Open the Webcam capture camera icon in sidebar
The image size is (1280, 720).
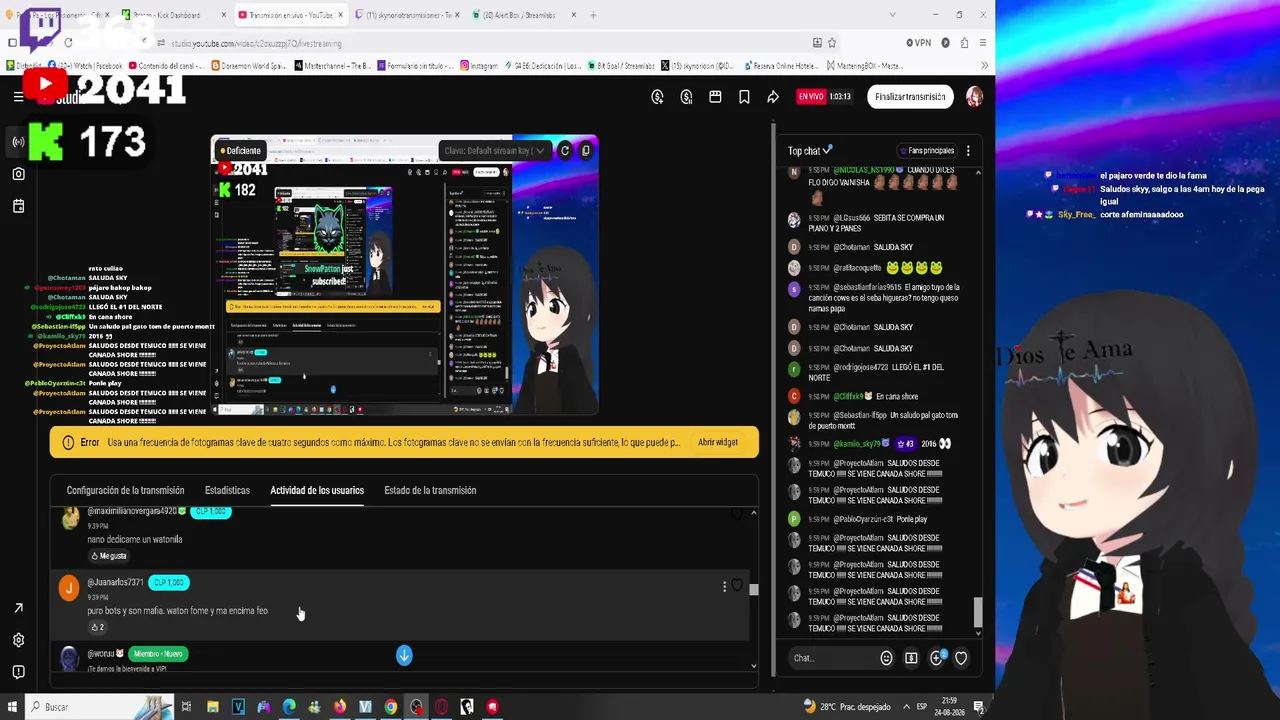[x=18, y=174]
